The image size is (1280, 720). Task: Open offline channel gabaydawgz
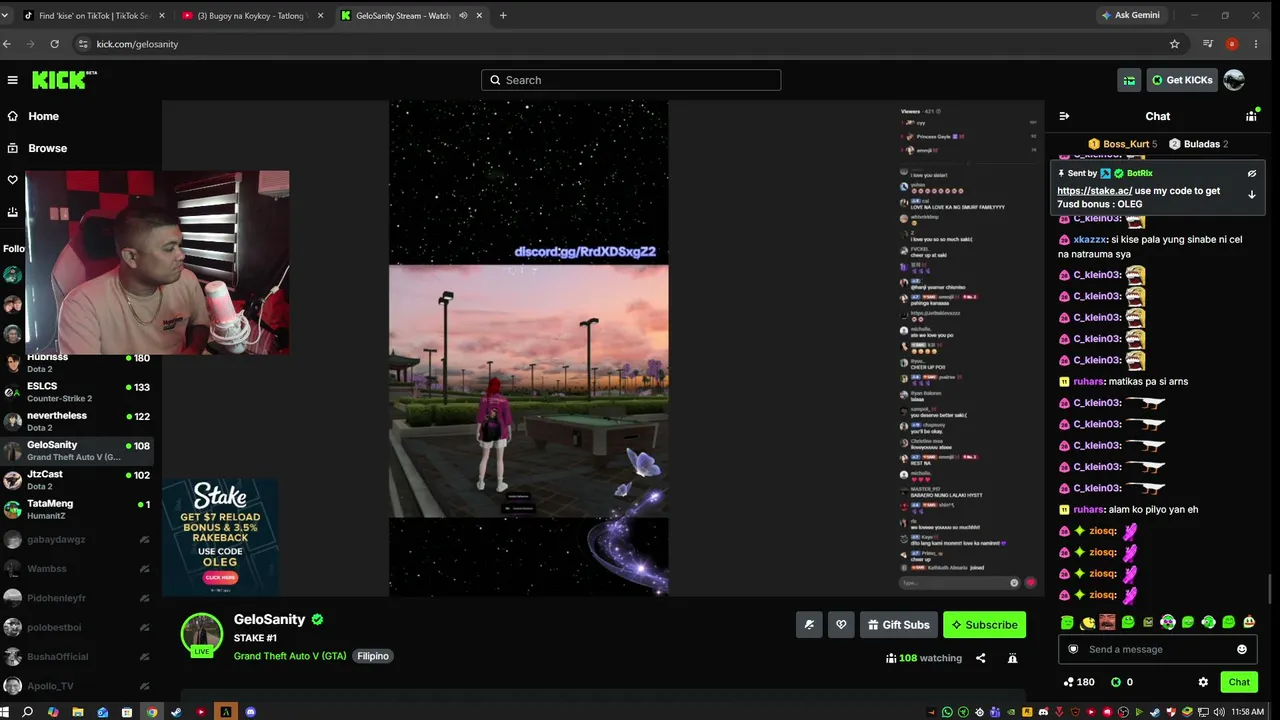click(x=77, y=540)
